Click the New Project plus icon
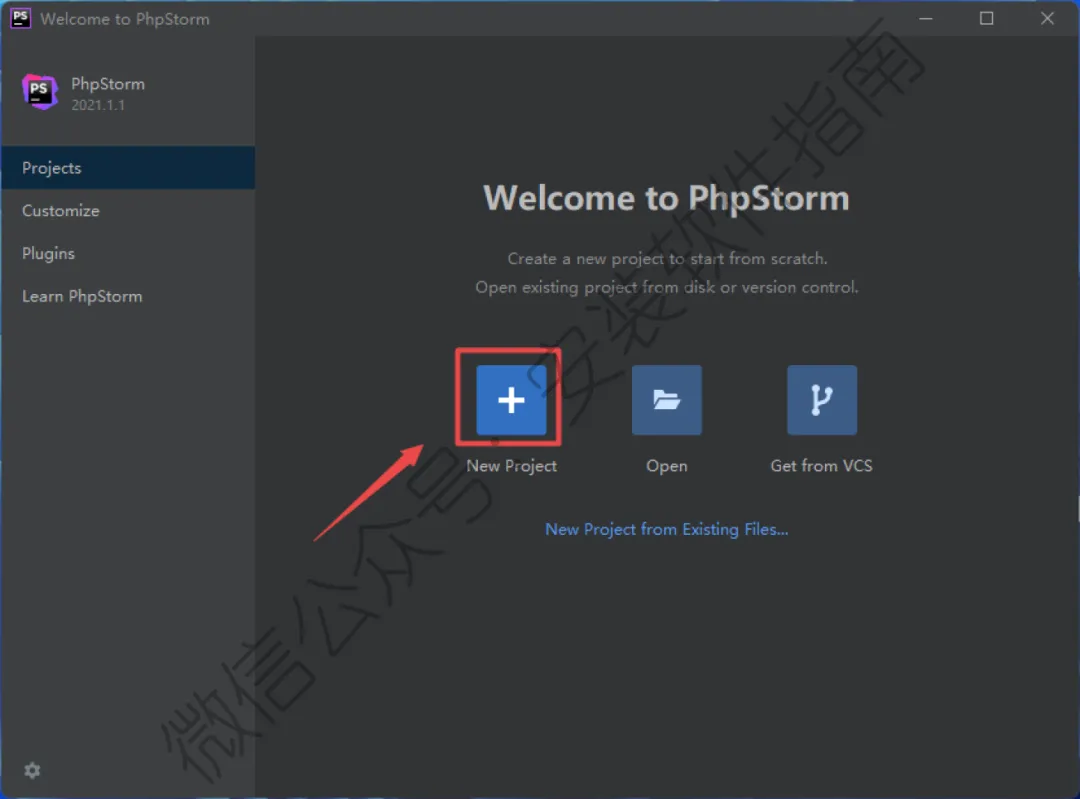Screen dimensions: 1080x799 [x=511, y=400]
